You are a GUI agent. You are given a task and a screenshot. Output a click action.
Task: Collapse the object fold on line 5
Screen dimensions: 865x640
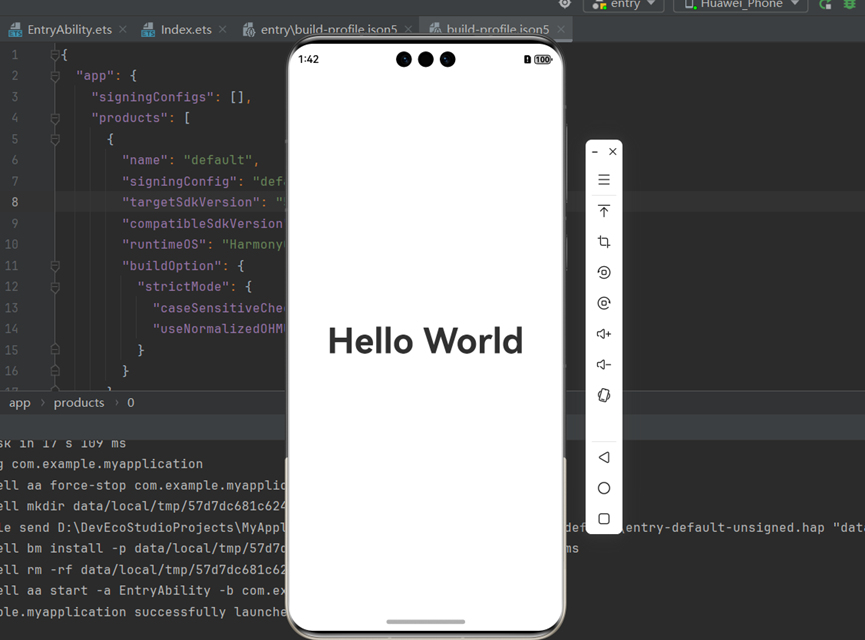(x=55, y=139)
